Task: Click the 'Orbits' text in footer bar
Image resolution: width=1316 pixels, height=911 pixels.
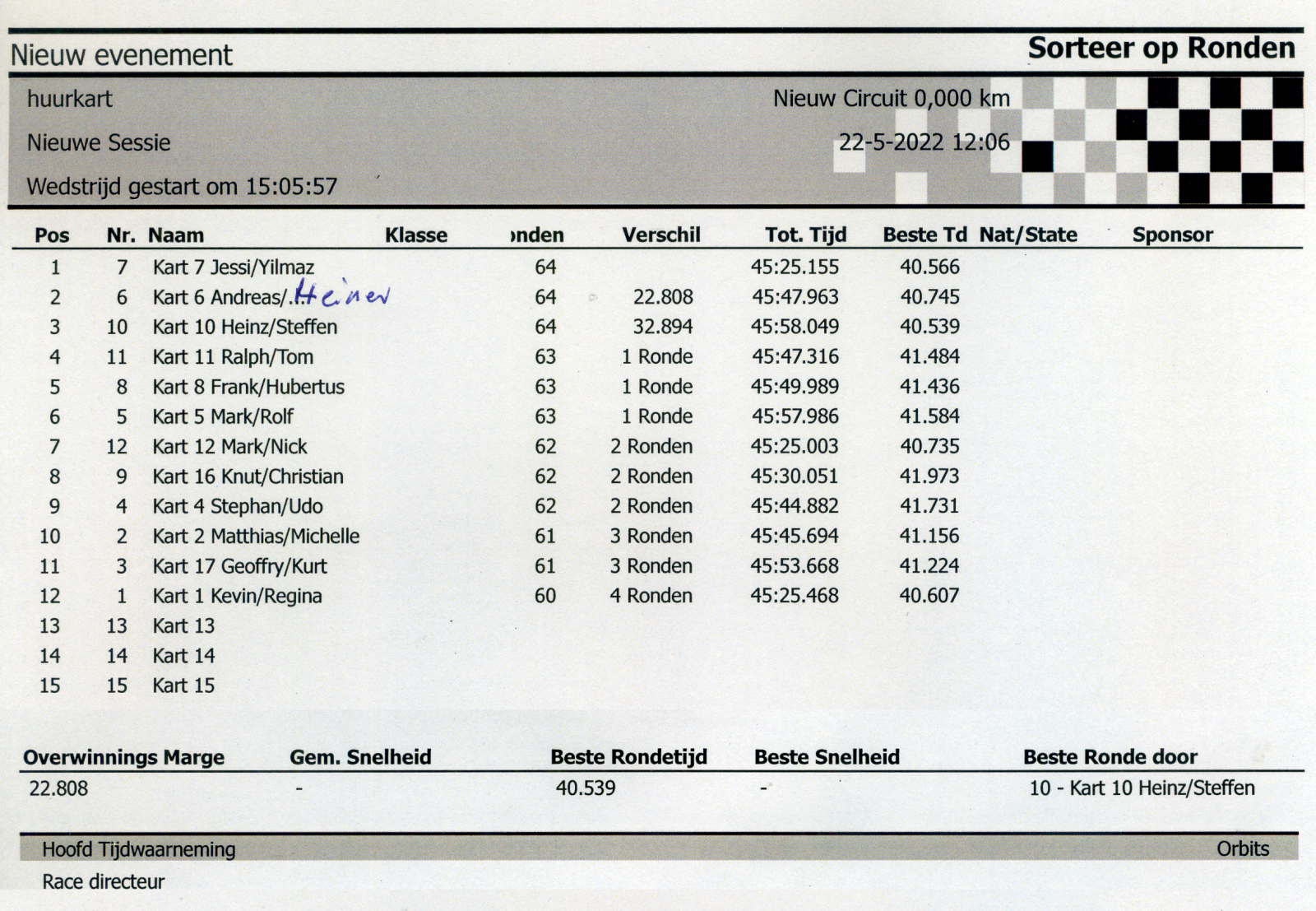Action: pos(1242,848)
